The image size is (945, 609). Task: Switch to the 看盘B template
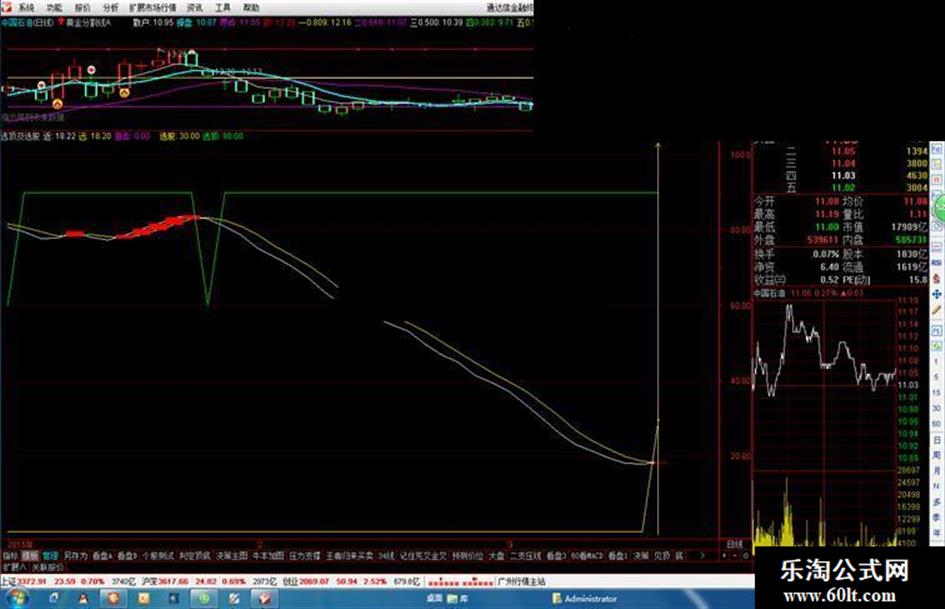[x=127, y=555]
